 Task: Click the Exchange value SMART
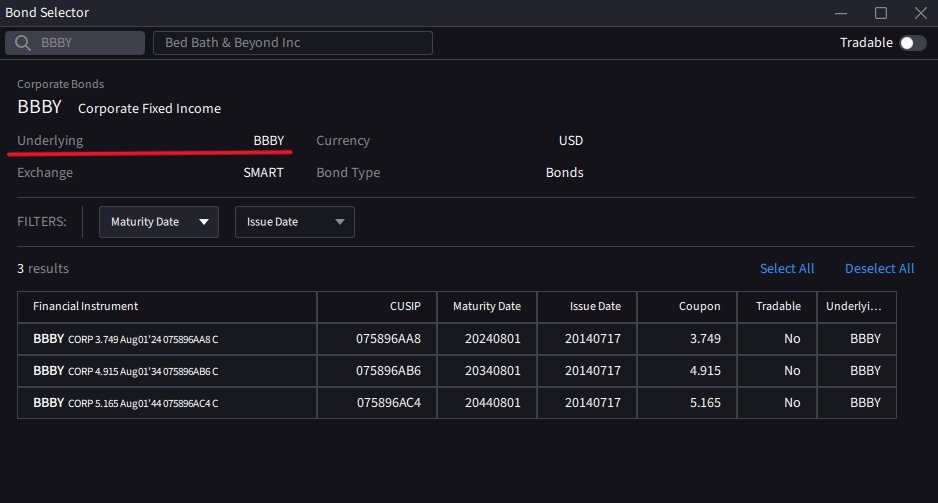point(263,173)
